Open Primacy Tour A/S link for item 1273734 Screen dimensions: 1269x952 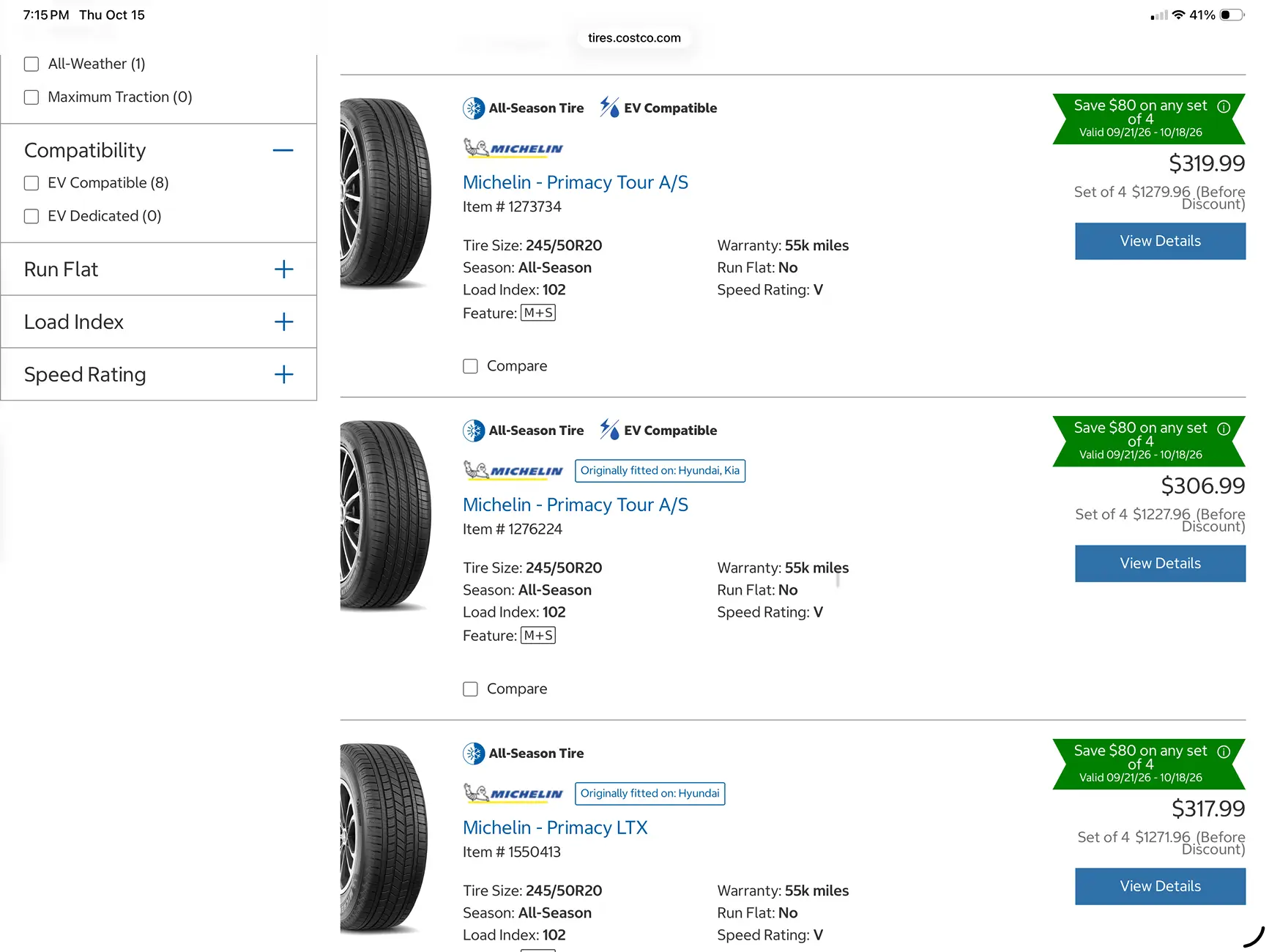point(576,182)
